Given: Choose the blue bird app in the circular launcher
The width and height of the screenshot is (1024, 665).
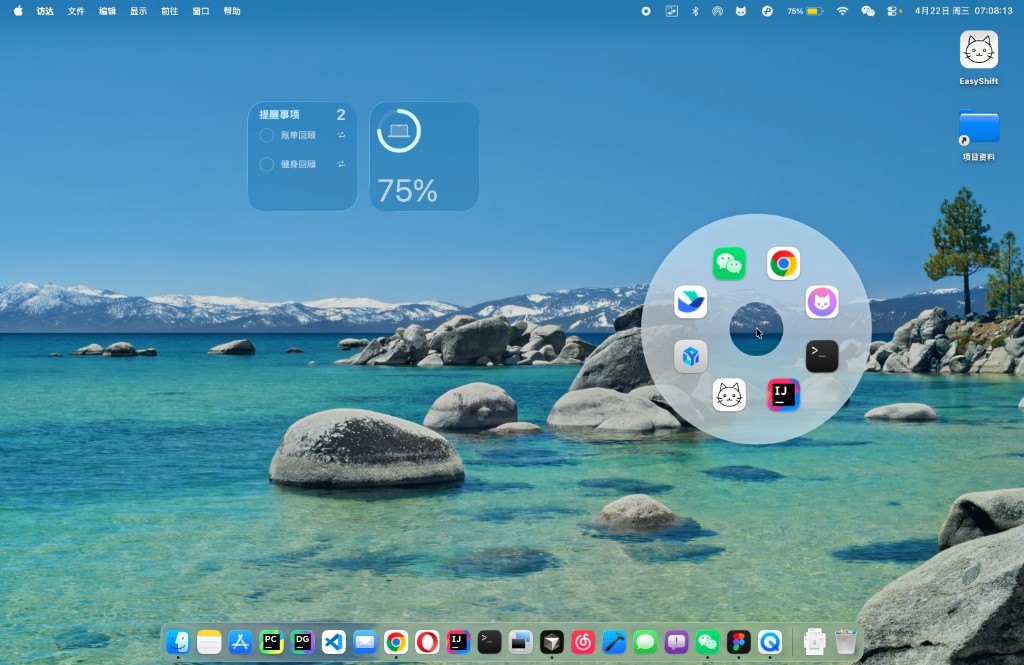Looking at the screenshot, I should tap(690, 302).
